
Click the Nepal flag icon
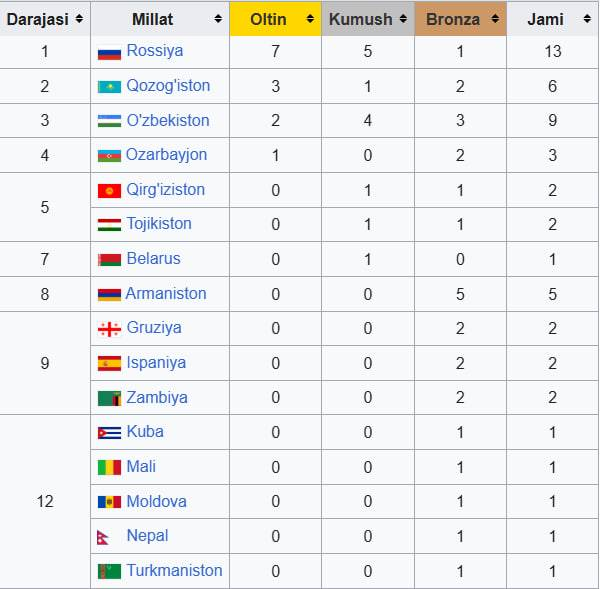click(x=107, y=537)
